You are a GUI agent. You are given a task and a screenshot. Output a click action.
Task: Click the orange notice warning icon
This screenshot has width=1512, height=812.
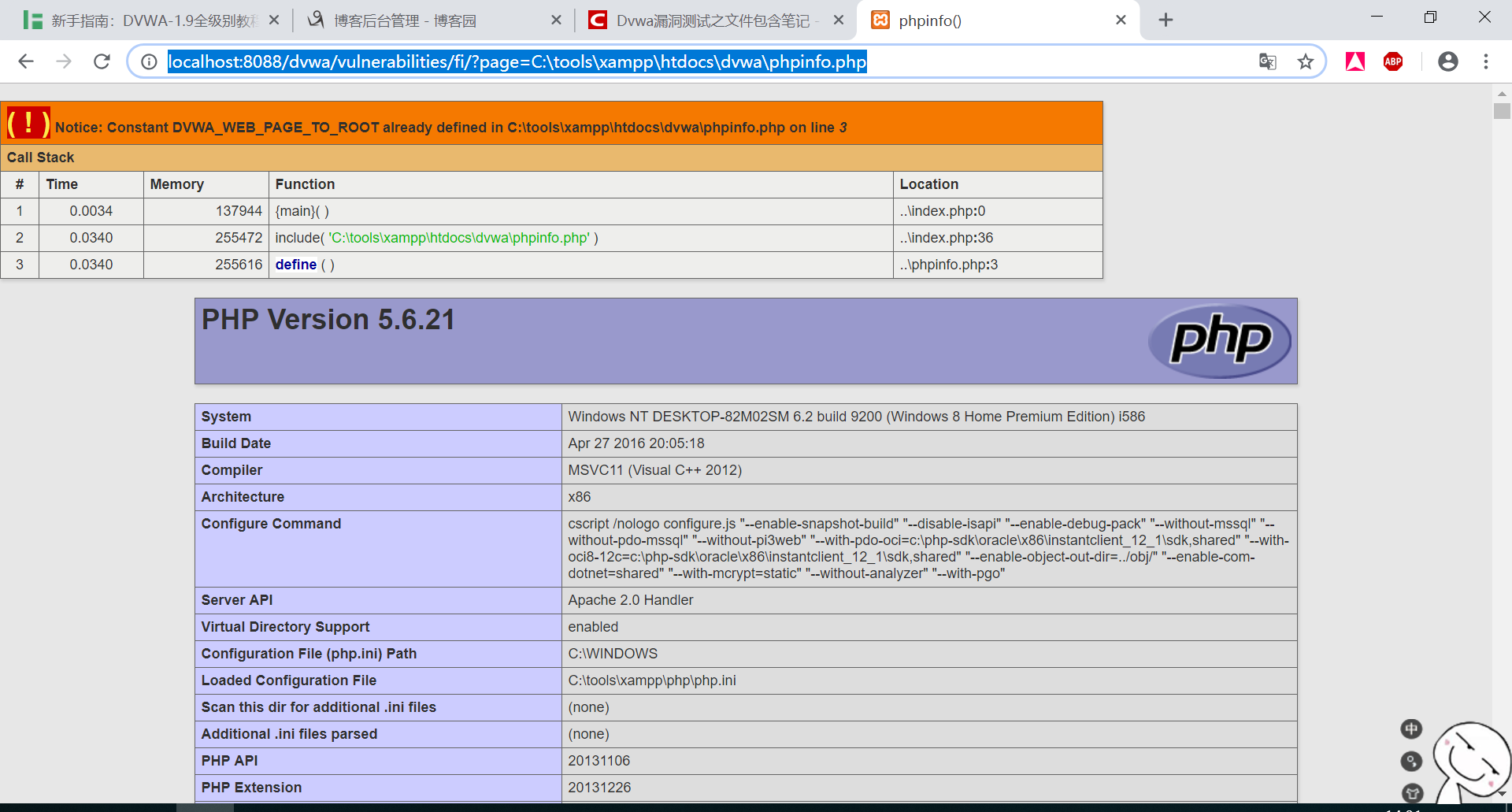(28, 123)
